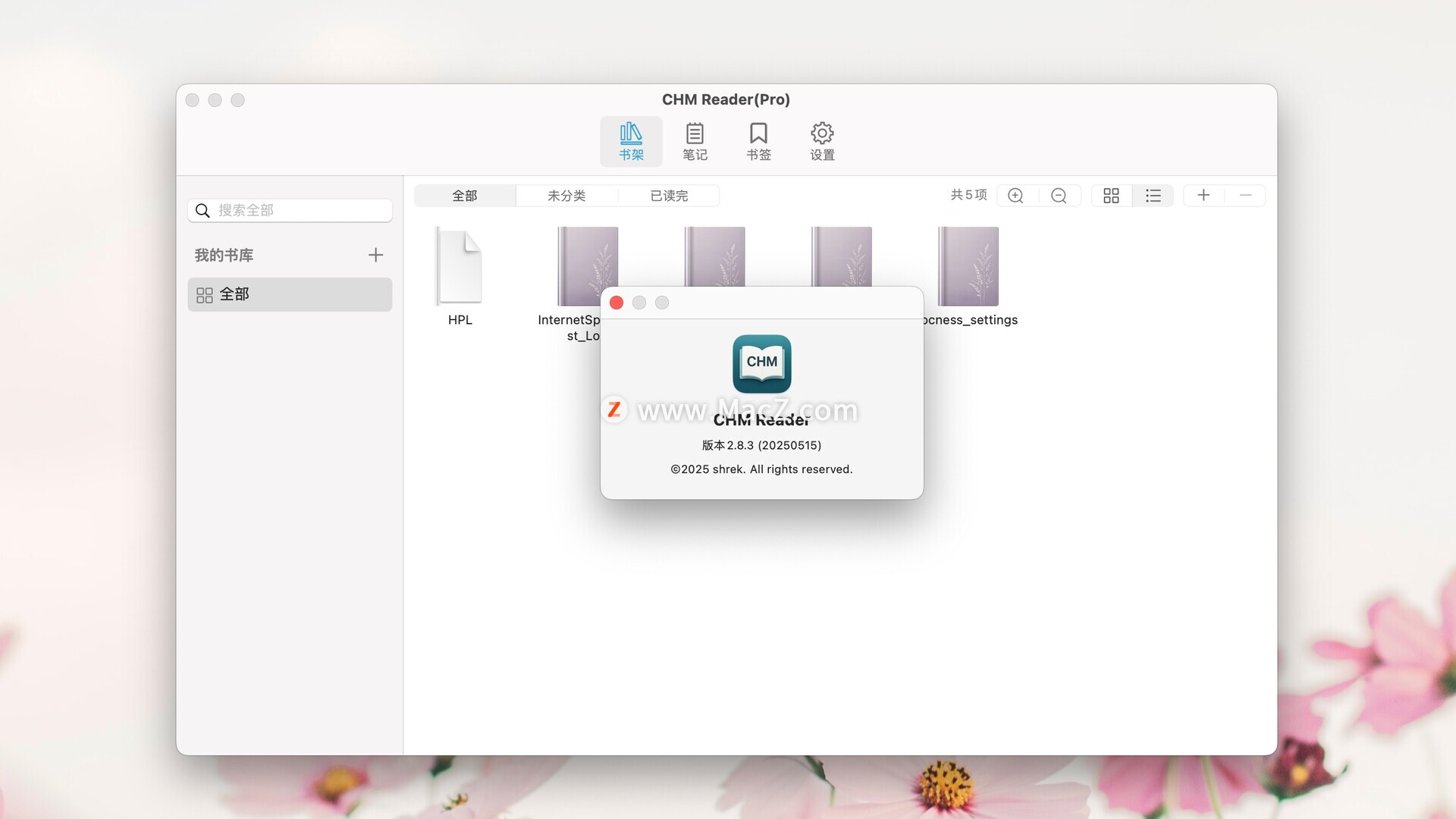
Task: Select the 未分类 filter segment
Action: [x=566, y=196]
